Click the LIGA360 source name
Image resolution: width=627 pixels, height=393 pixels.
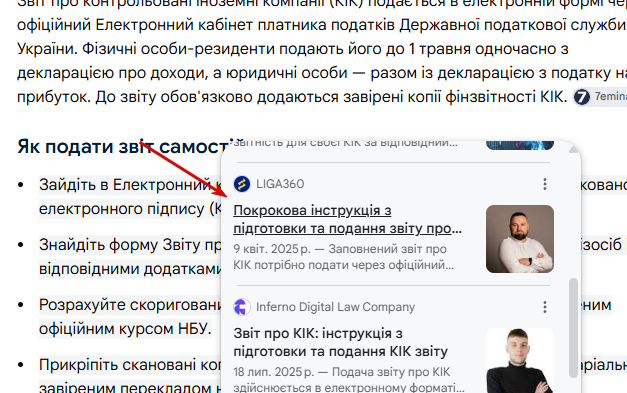click(280, 184)
